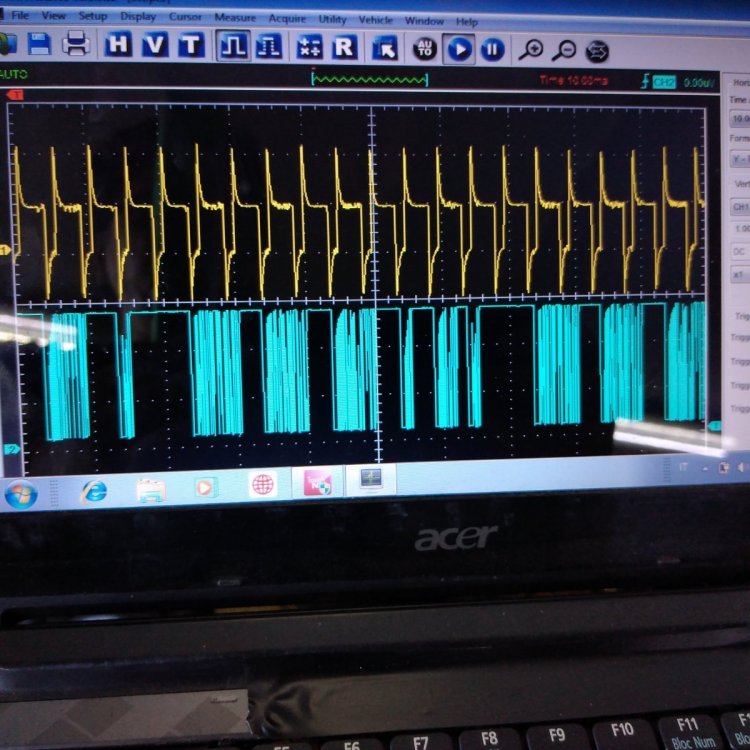Click the Save floppy disk icon
The height and width of the screenshot is (750, 750).
(x=39, y=44)
